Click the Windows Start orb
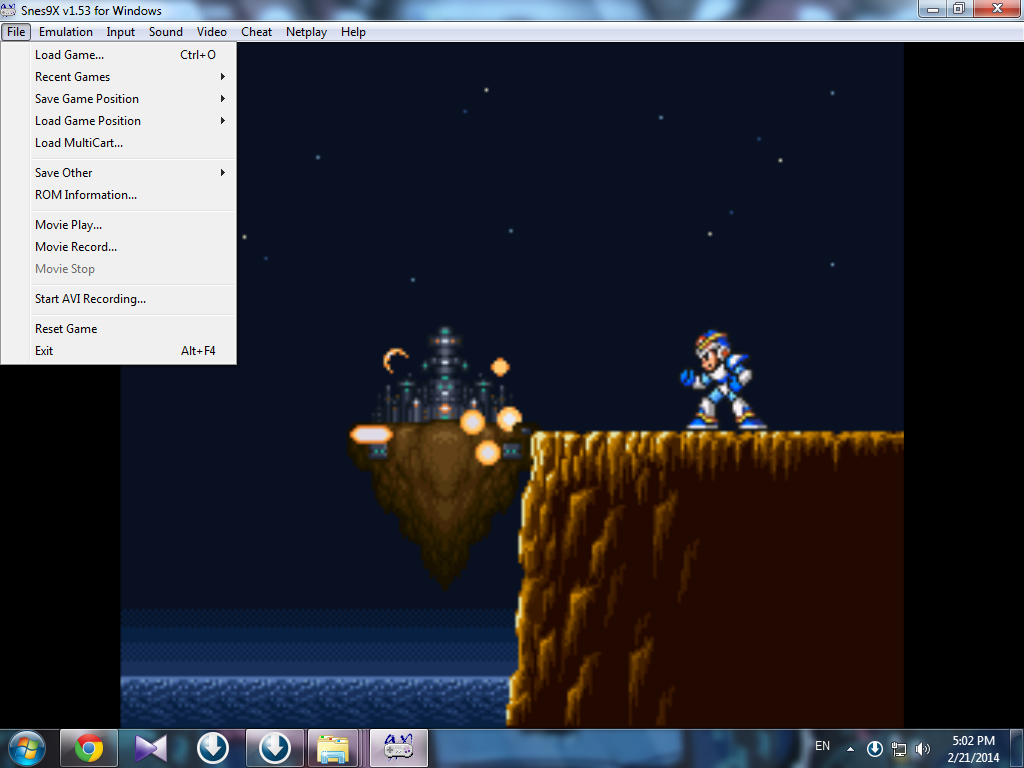 coord(27,748)
